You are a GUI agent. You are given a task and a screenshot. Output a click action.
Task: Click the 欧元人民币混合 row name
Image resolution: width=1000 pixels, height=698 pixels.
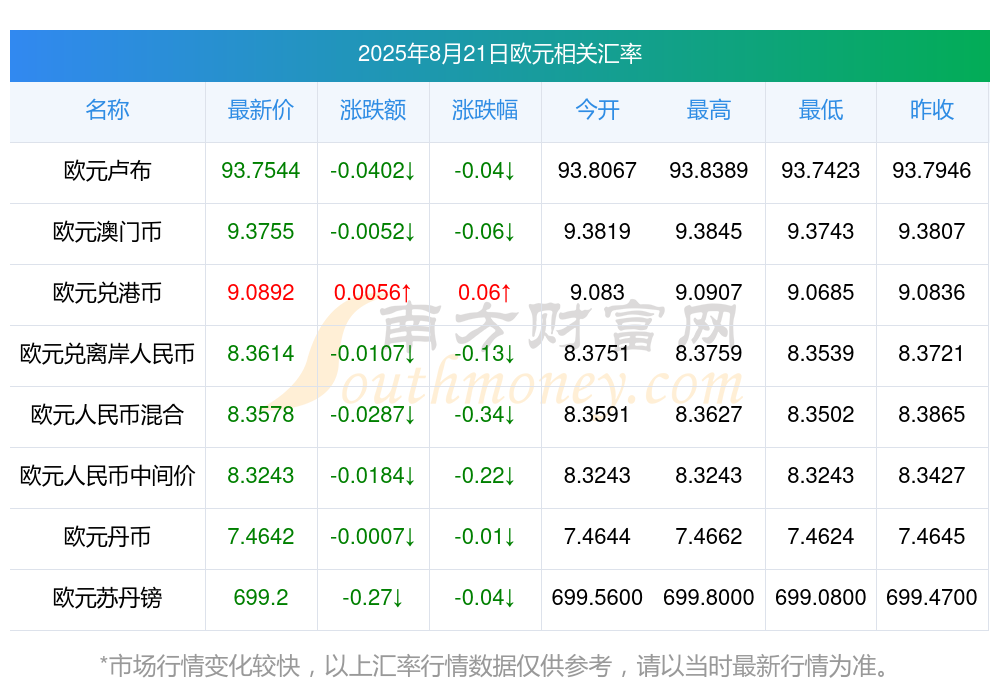(x=107, y=415)
